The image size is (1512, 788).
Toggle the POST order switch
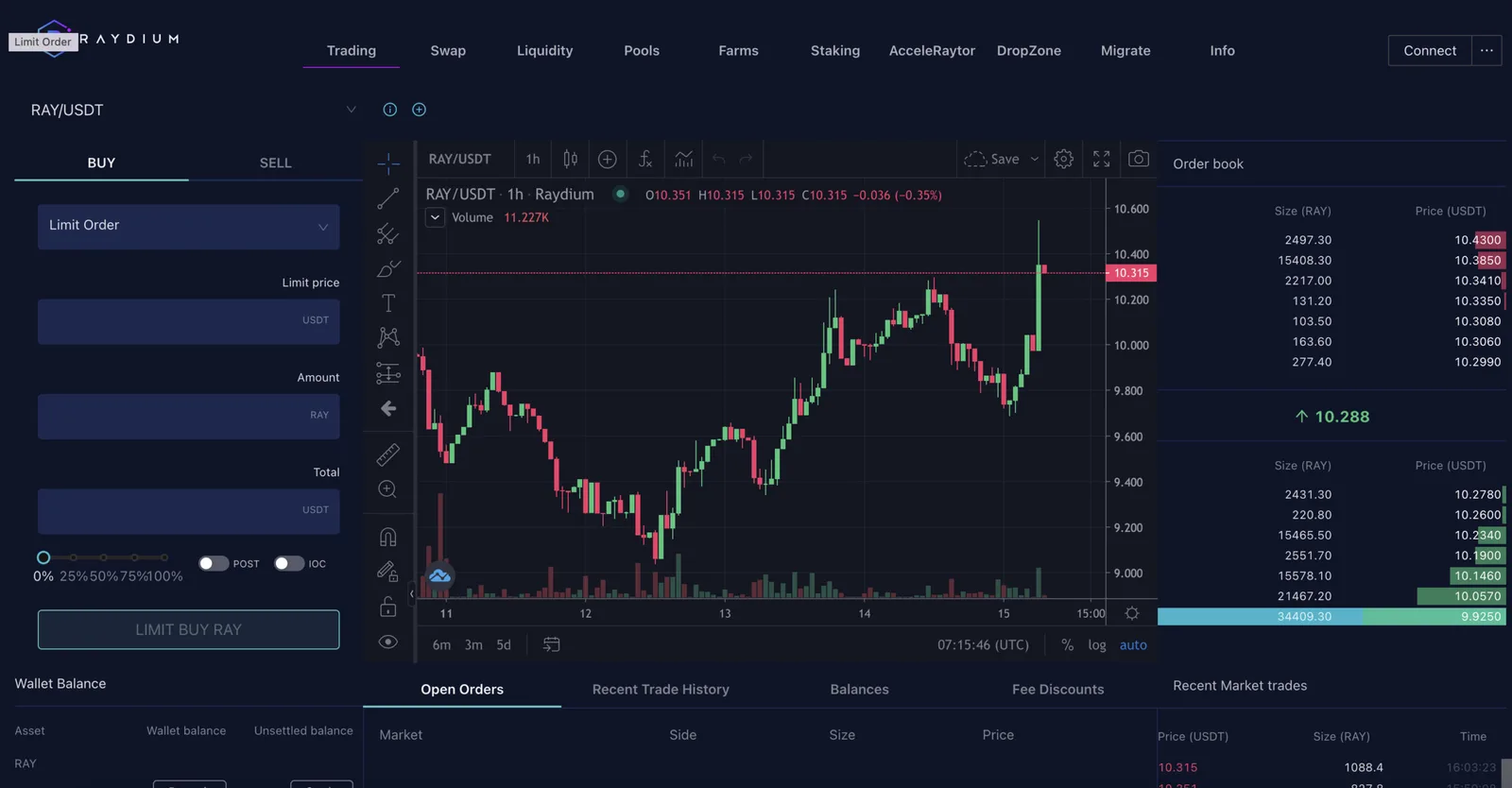214,563
